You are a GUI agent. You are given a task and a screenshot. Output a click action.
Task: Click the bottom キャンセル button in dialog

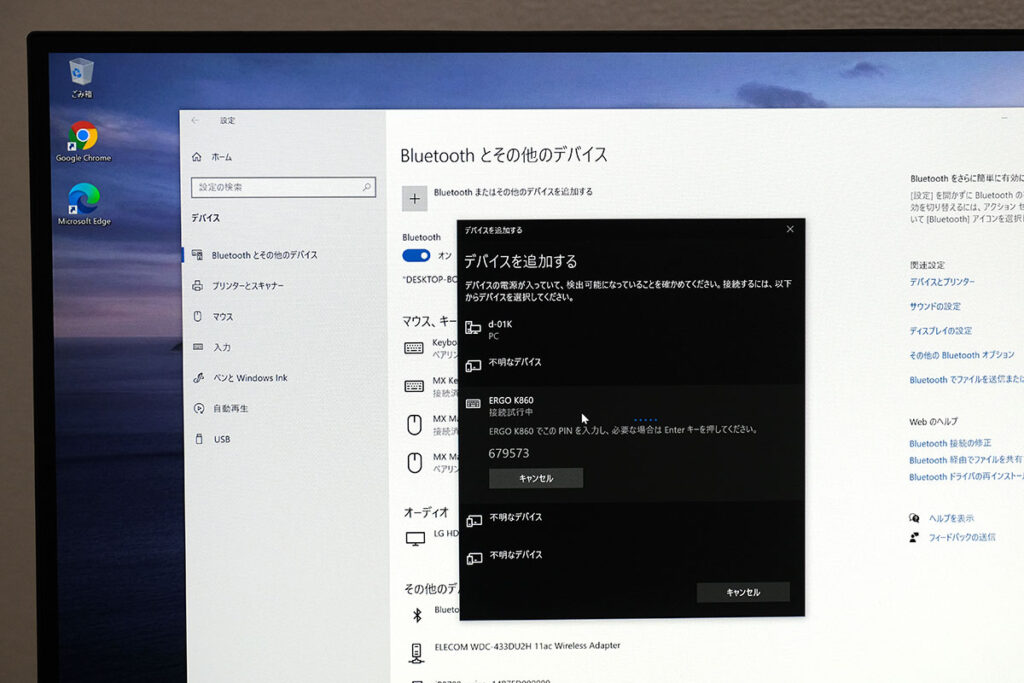[x=743, y=592]
